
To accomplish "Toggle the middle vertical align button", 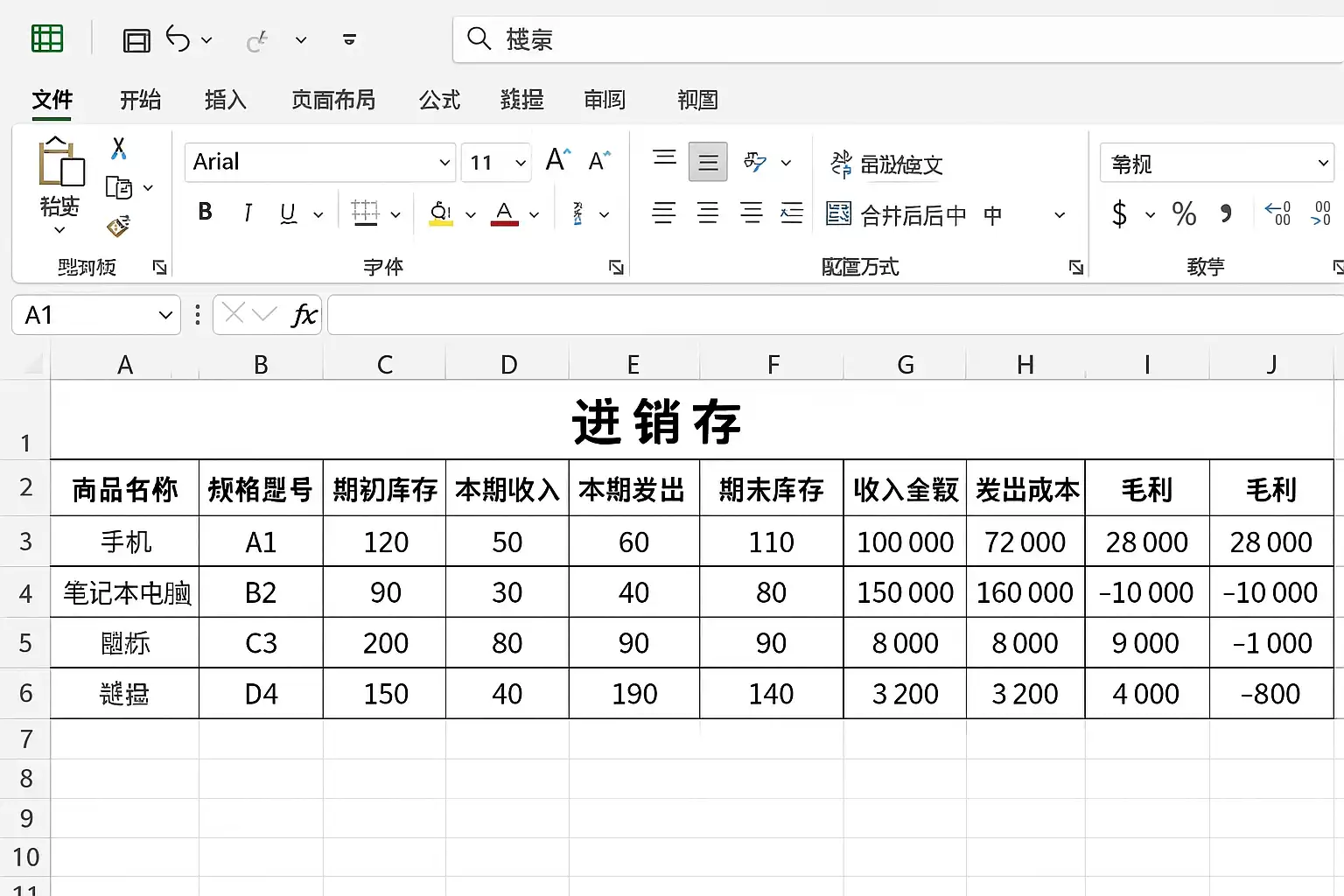I will [708, 162].
